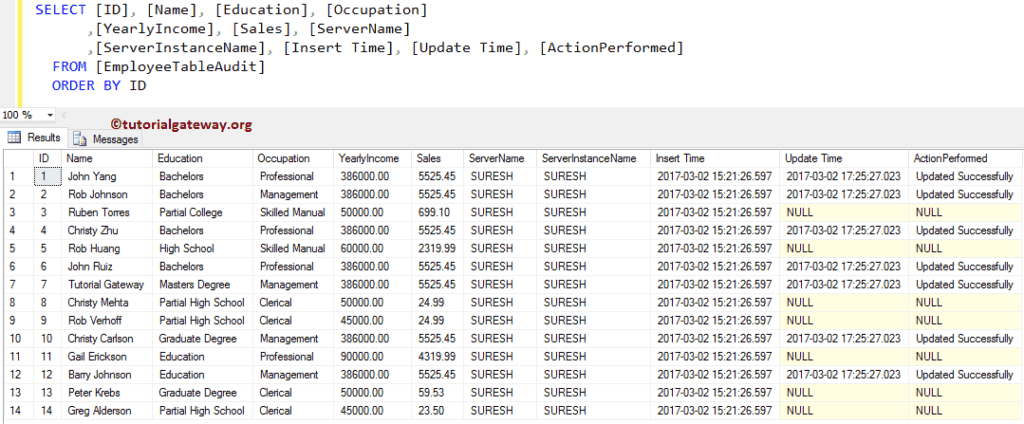The height and width of the screenshot is (424, 1024).
Task: Select the Rob Johnson name cell
Action: [107, 194]
